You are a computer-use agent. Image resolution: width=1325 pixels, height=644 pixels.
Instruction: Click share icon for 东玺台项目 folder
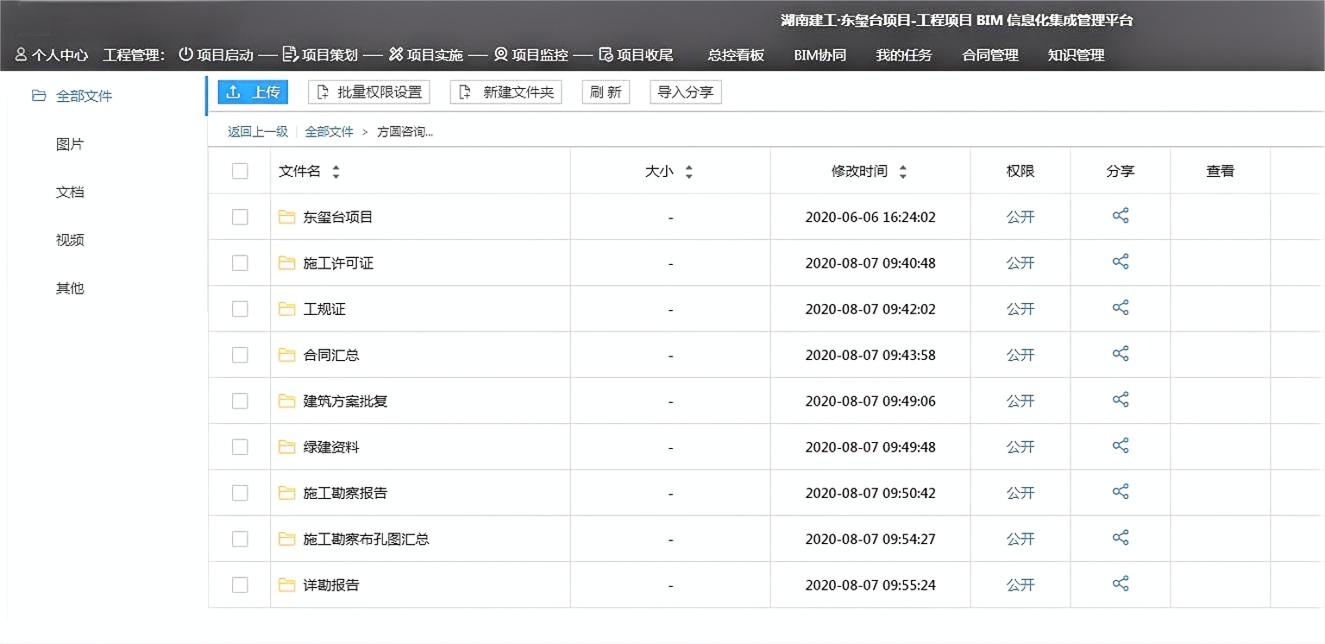pos(1120,216)
